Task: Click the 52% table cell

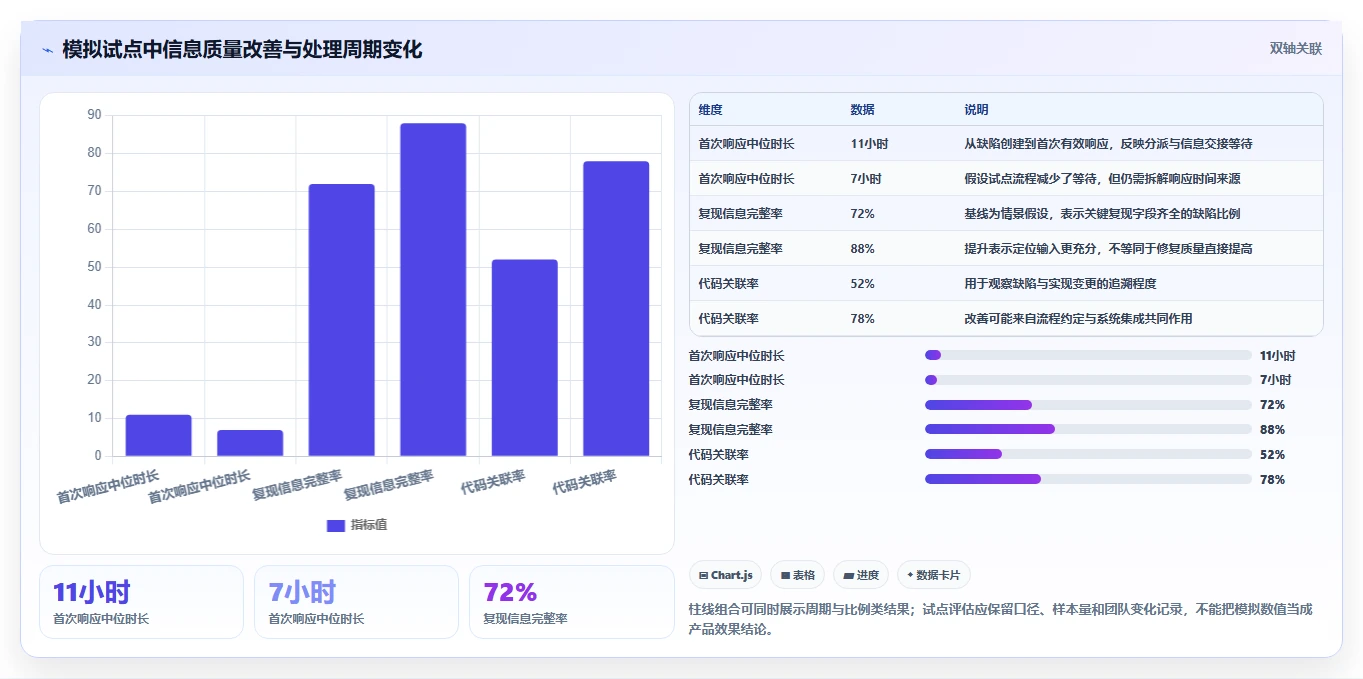Action: tap(863, 284)
